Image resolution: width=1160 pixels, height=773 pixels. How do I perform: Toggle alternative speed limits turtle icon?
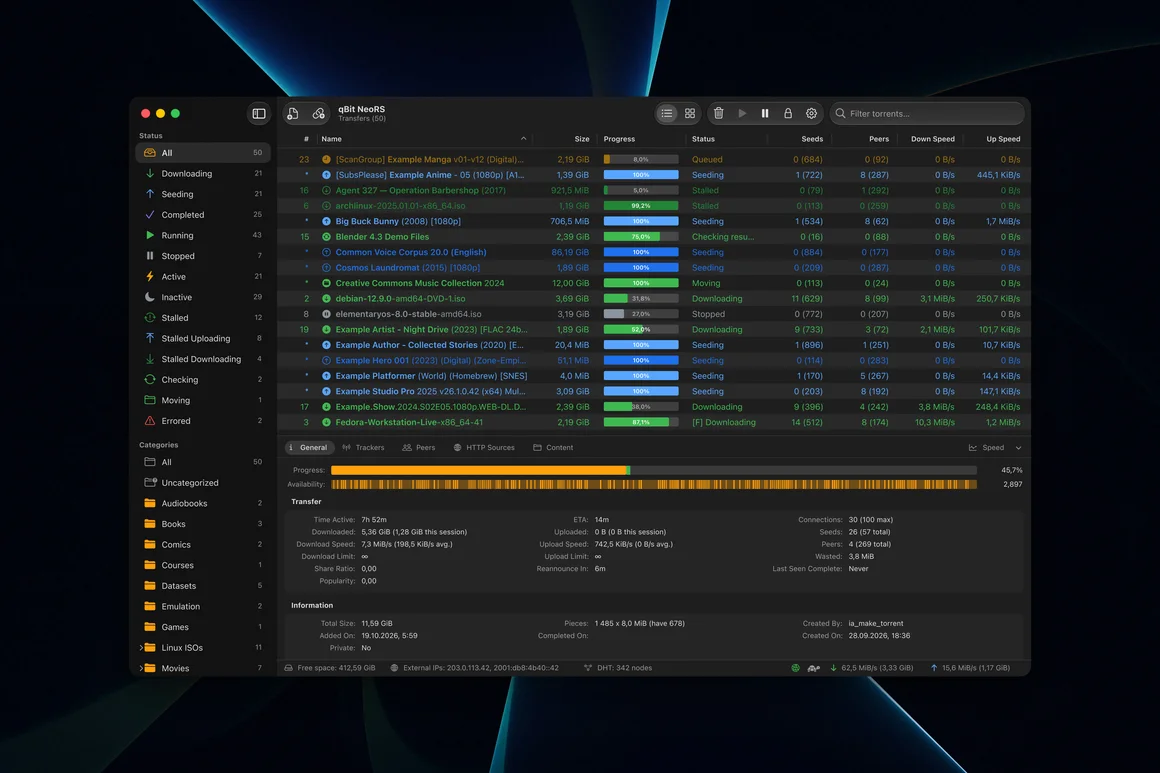[814, 668]
